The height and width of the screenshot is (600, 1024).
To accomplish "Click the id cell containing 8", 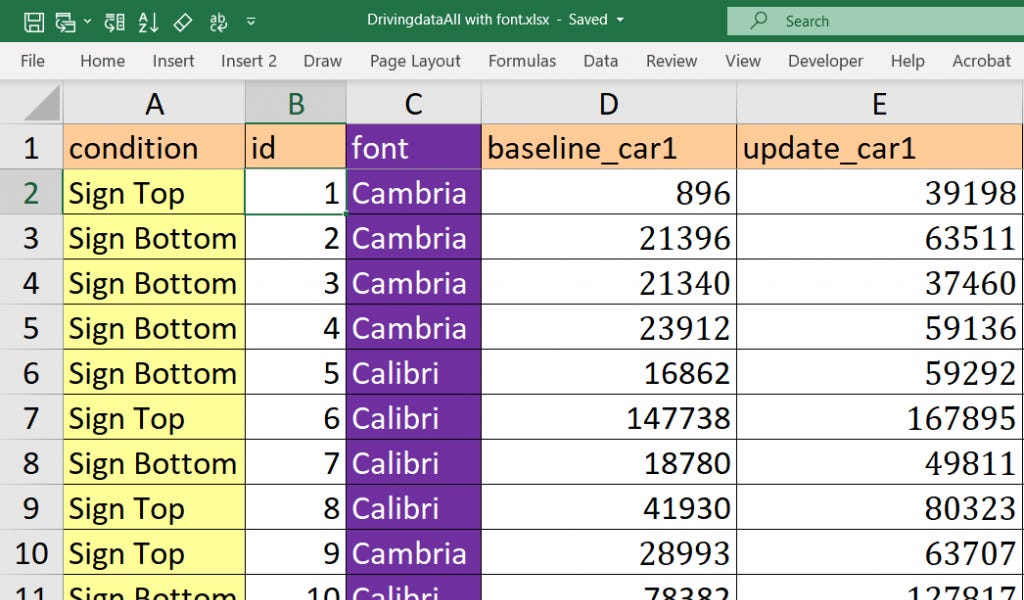I will [x=296, y=508].
